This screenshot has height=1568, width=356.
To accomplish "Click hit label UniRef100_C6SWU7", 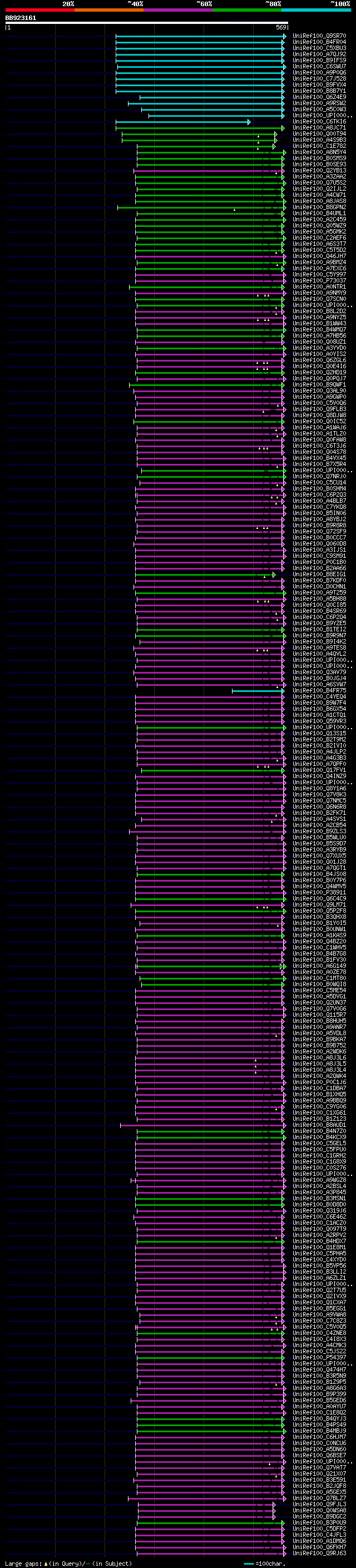I will (x=319, y=66).
